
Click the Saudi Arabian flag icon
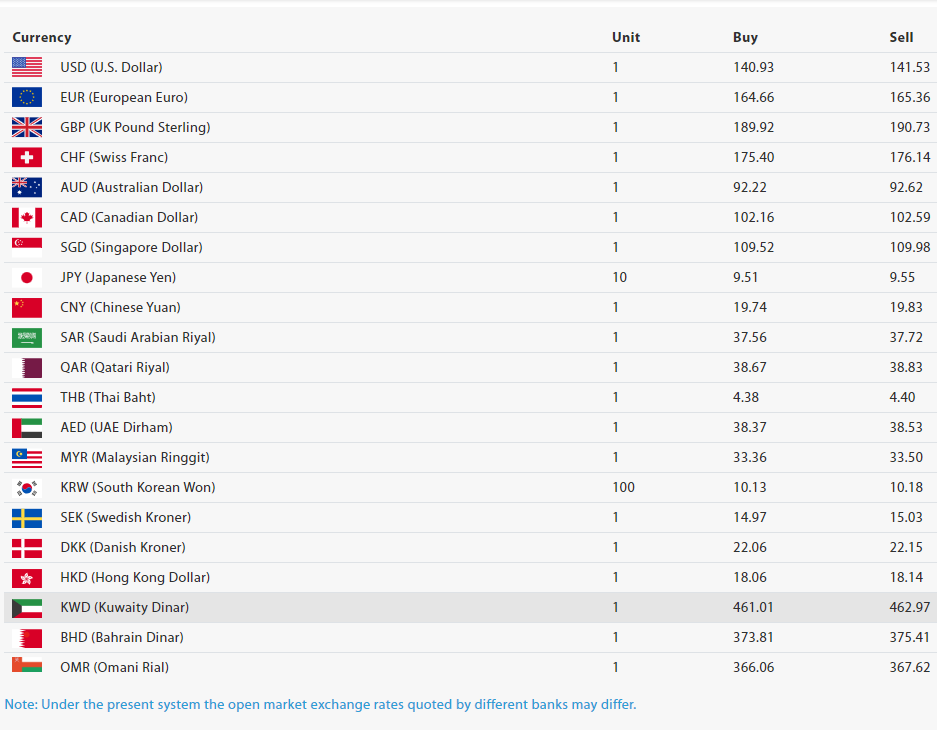pyautogui.click(x=27, y=337)
